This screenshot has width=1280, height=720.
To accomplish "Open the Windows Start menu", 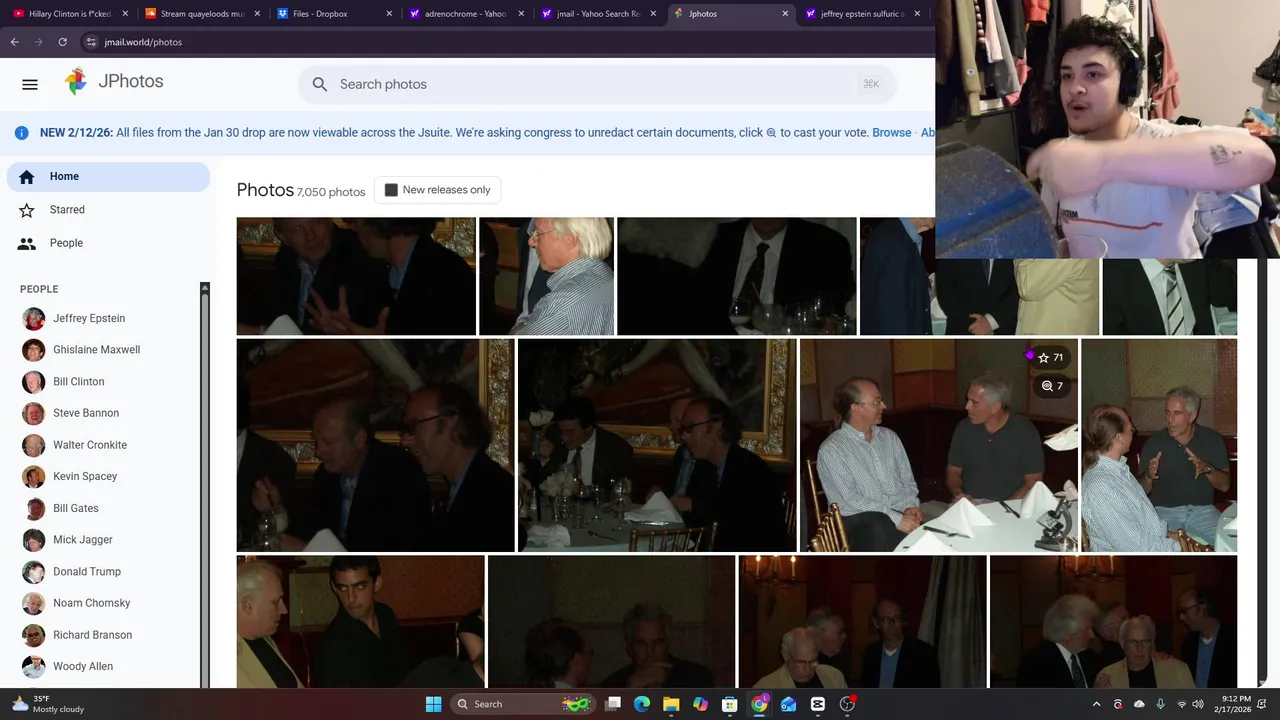I will coord(433,705).
